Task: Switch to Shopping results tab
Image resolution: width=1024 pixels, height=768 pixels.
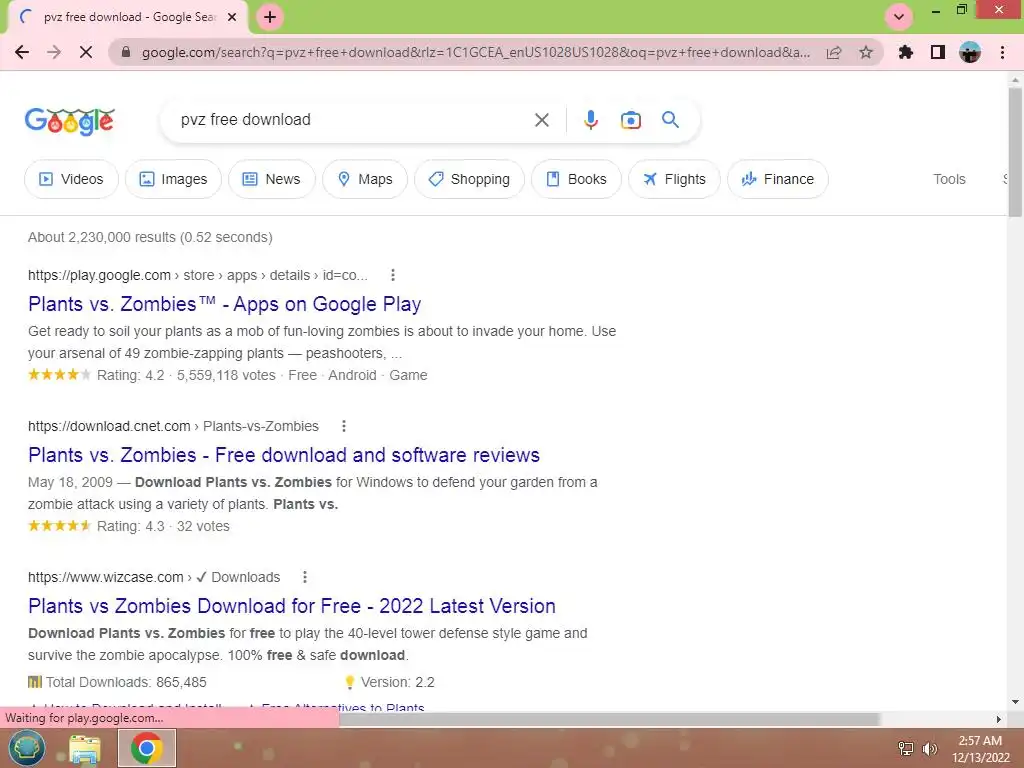Action: tap(469, 179)
